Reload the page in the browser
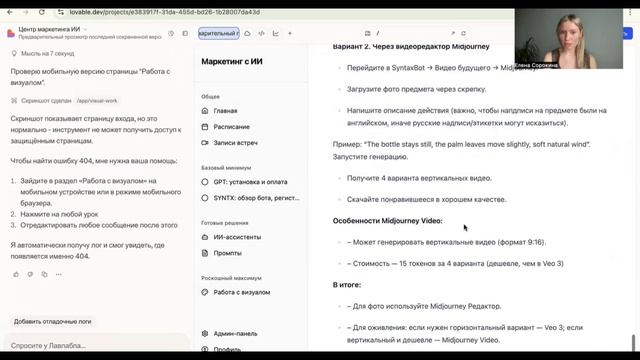 point(42,12)
